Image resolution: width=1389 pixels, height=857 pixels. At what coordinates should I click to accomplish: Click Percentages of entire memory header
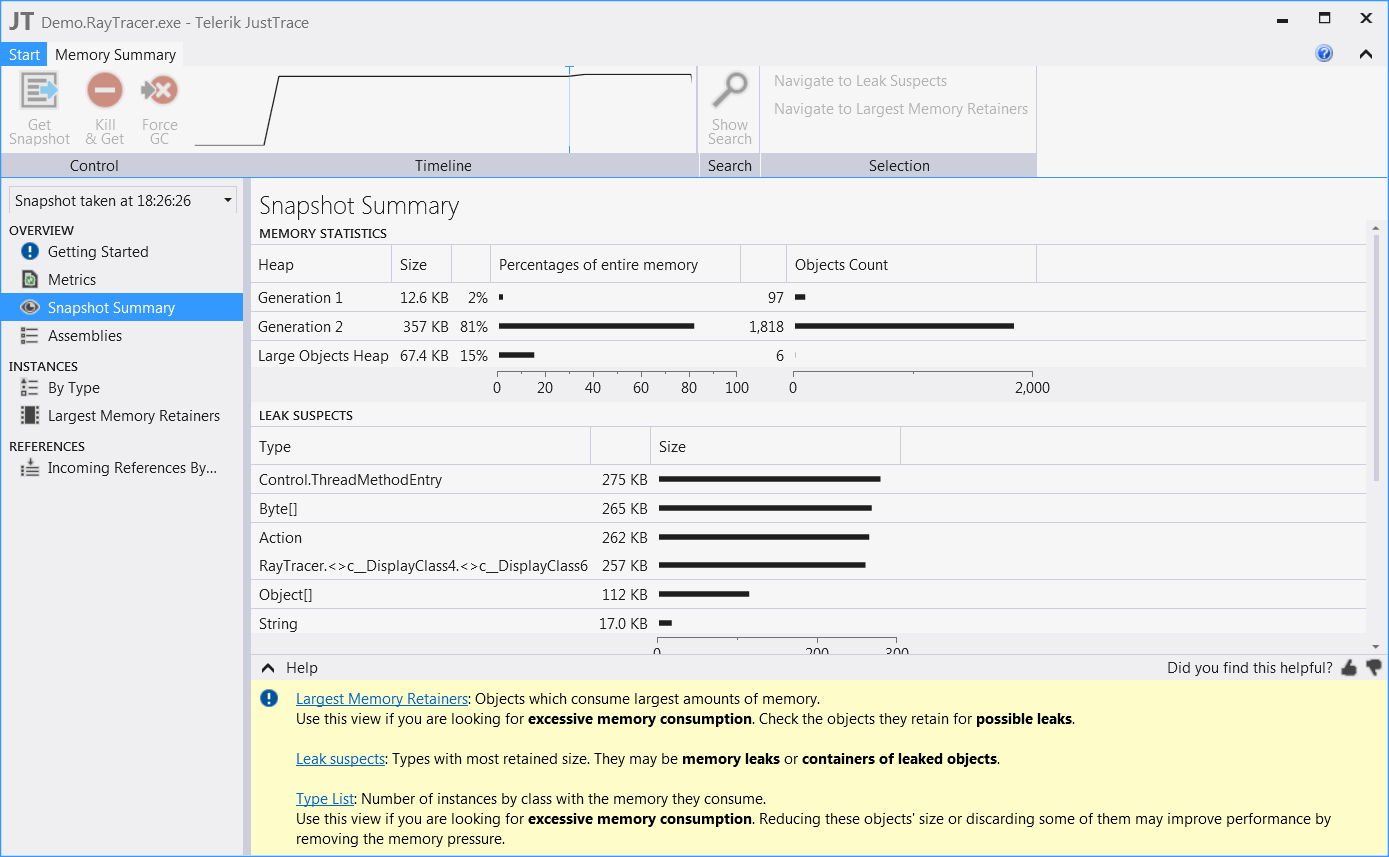click(615, 265)
